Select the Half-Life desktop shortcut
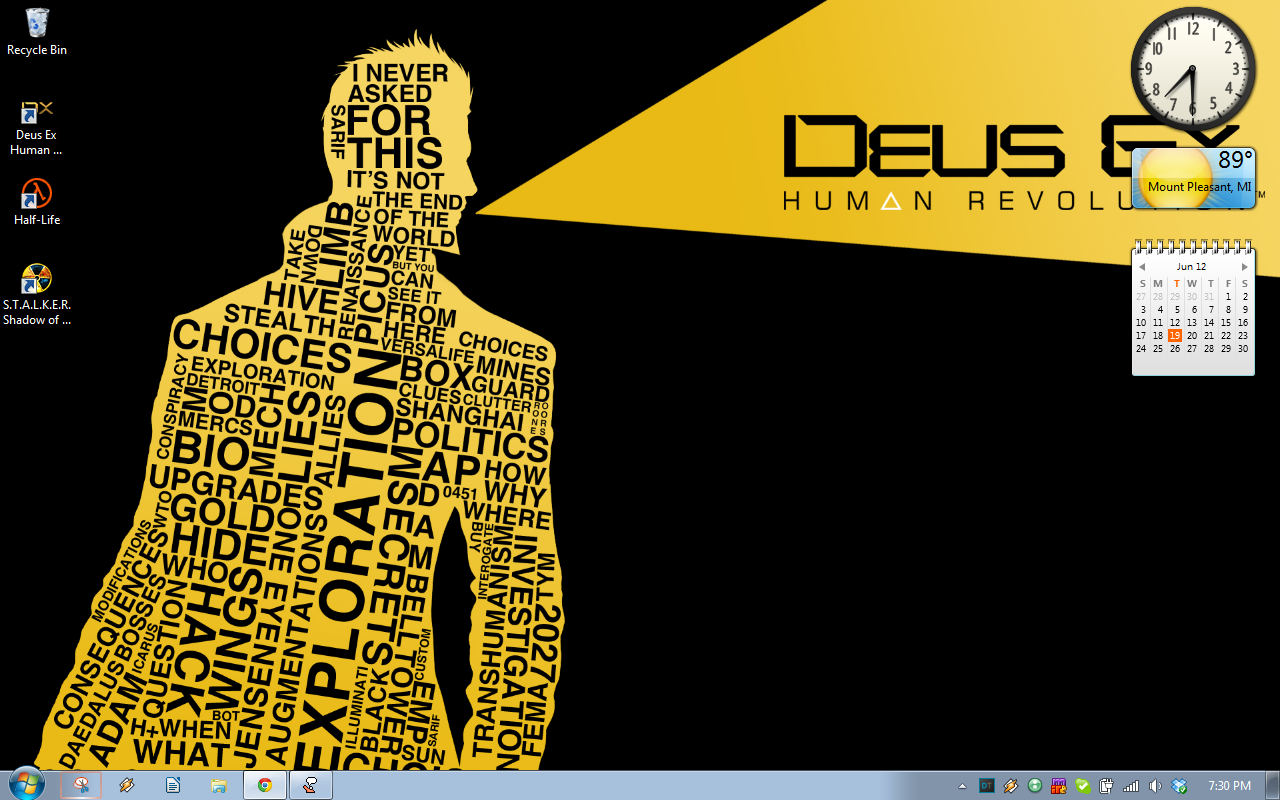Viewport: 1280px width, 800px height. click(x=37, y=202)
